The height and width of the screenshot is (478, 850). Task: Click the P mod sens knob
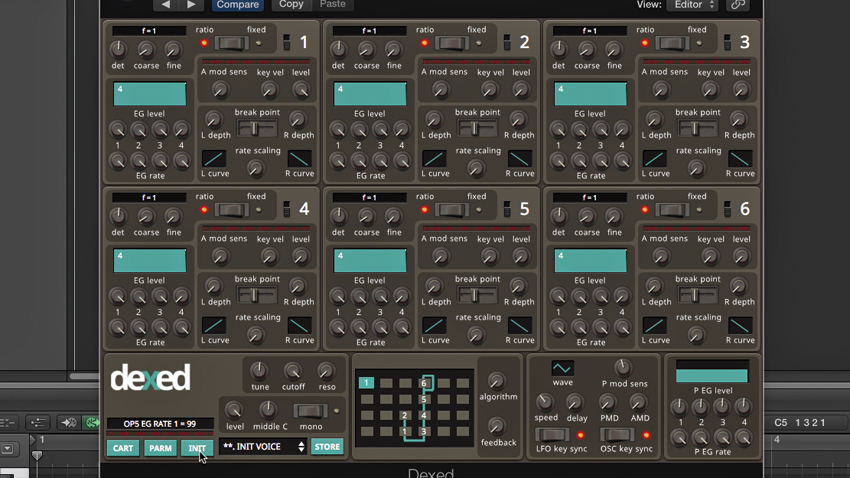tap(623, 367)
